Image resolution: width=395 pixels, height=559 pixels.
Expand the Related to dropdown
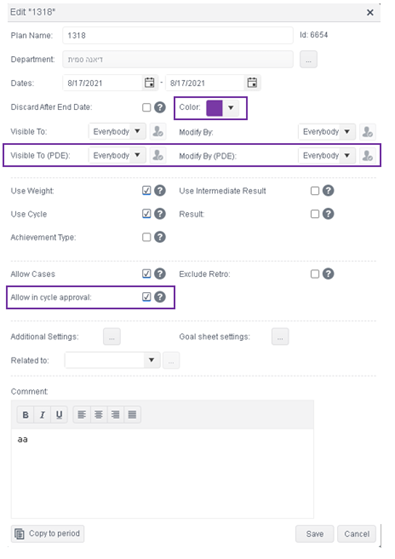tap(112, 360)
